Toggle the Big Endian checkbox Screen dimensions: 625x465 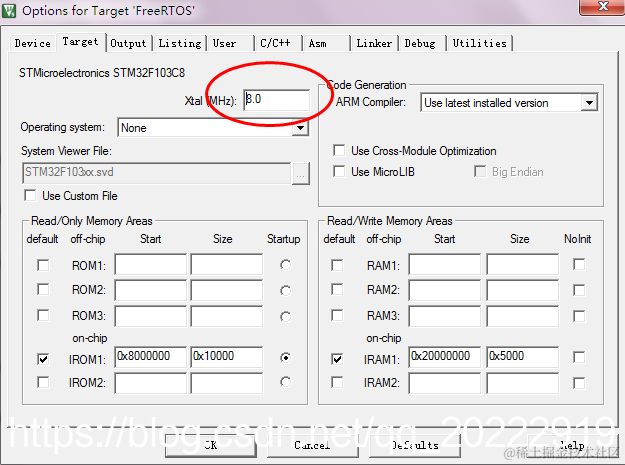point(480,172)
